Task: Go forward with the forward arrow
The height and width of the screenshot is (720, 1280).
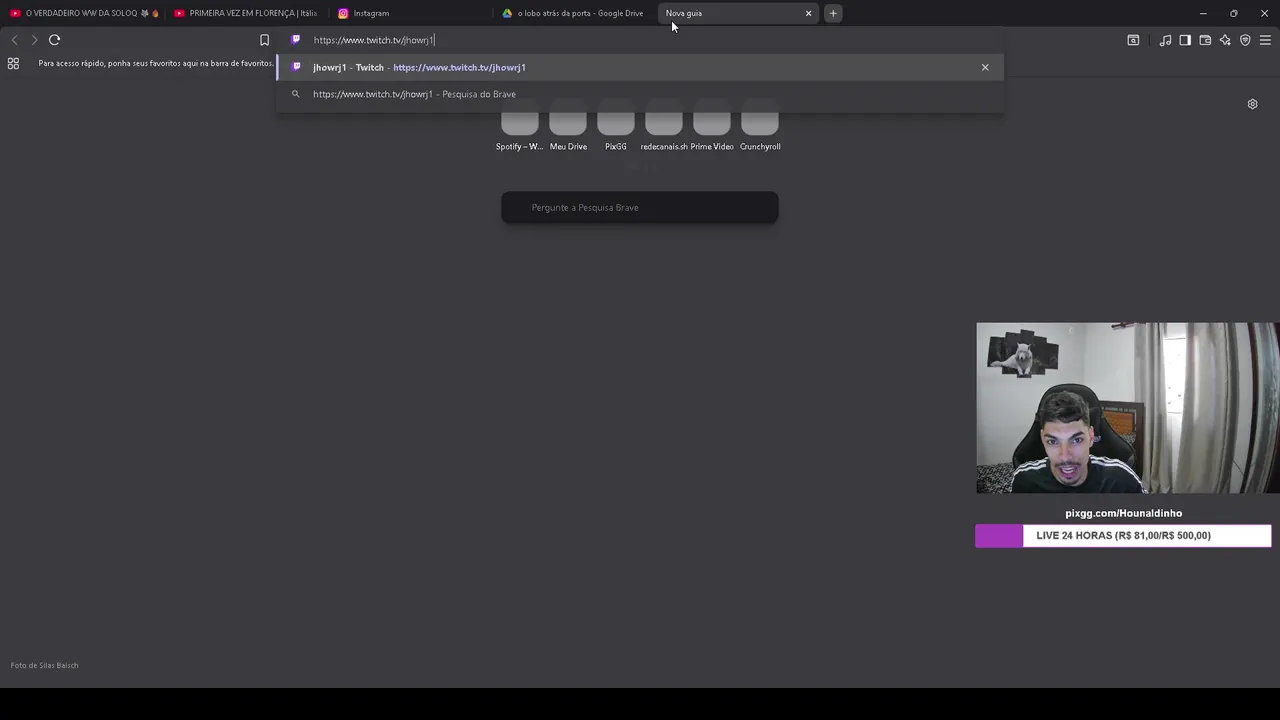Action: (34, 40)
